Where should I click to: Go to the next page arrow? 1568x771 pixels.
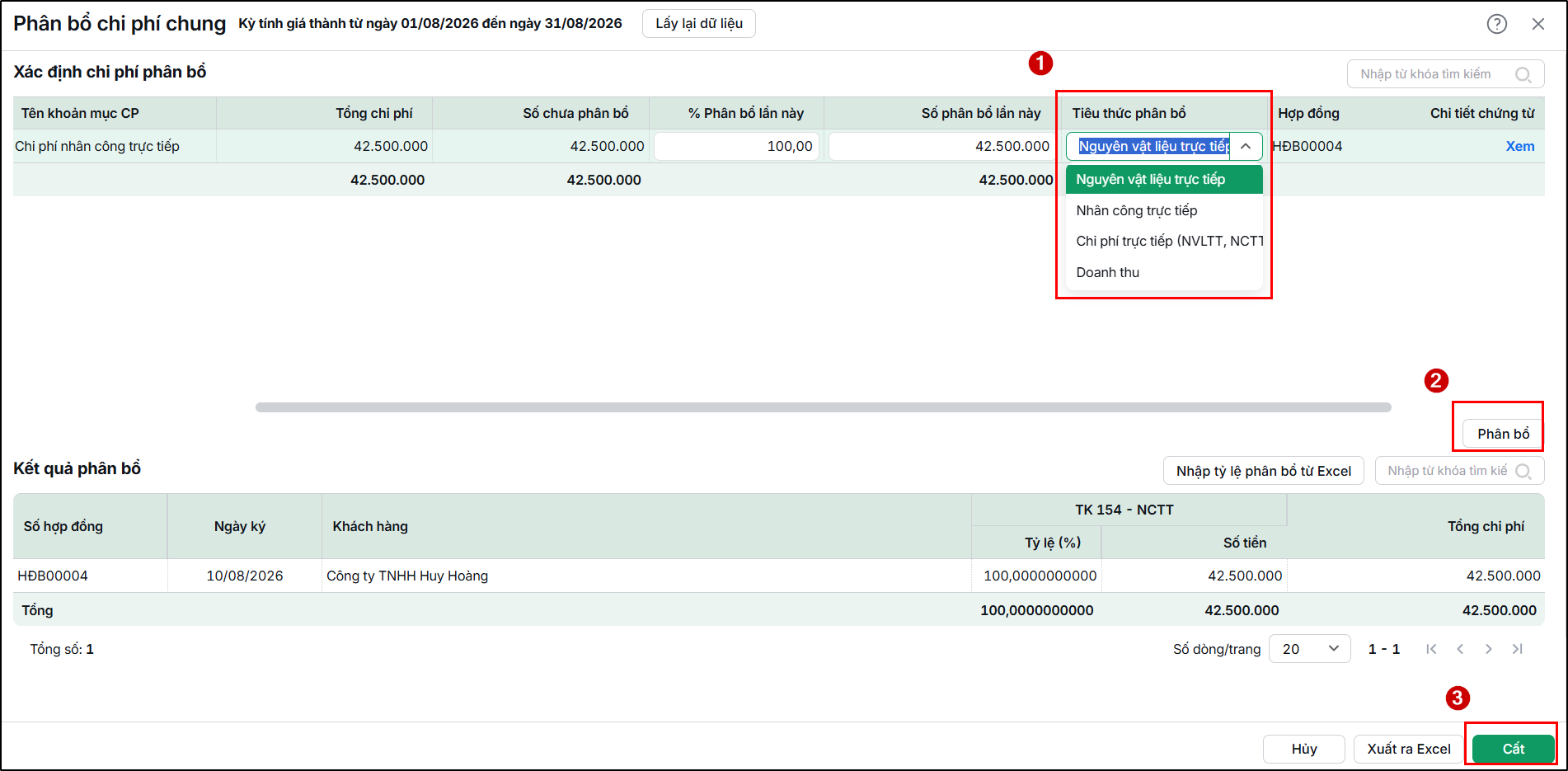click(x=1488, y=649)
